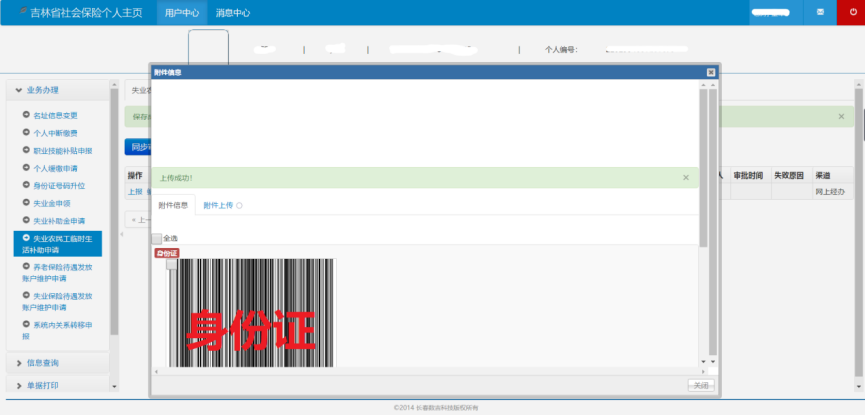Open the 消息中心 top menu

click(232, 13)
